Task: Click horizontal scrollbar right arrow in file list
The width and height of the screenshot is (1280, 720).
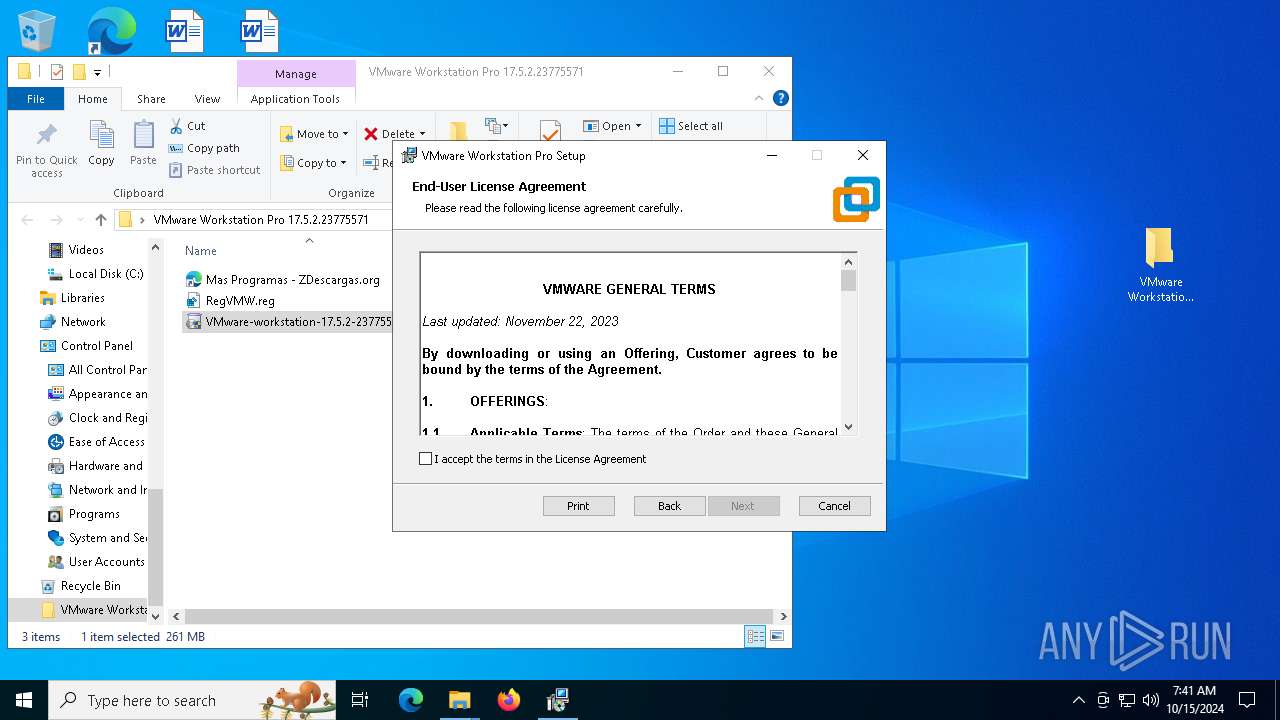Action: coord(783,617)
